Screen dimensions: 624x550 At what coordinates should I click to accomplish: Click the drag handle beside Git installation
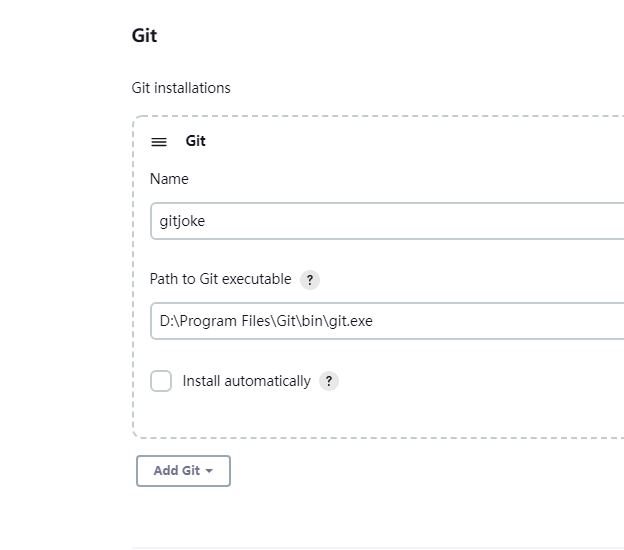(159, 142)
